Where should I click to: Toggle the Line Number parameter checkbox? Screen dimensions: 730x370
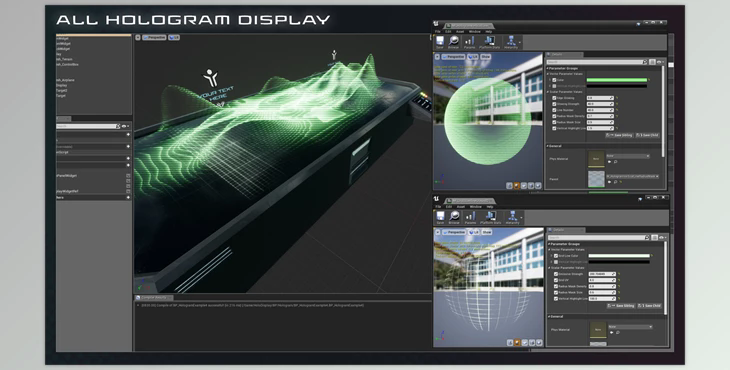tap(554, 110)
